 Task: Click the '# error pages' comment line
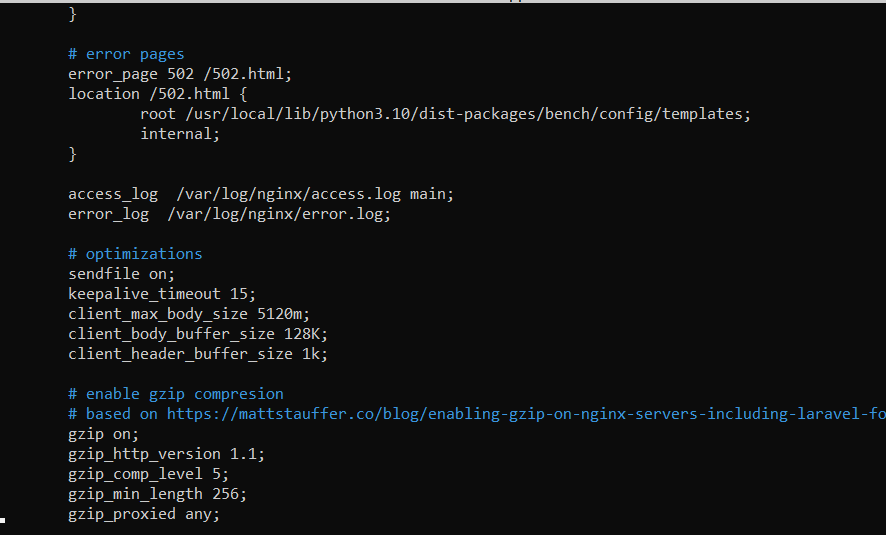(x=126, y=54)
